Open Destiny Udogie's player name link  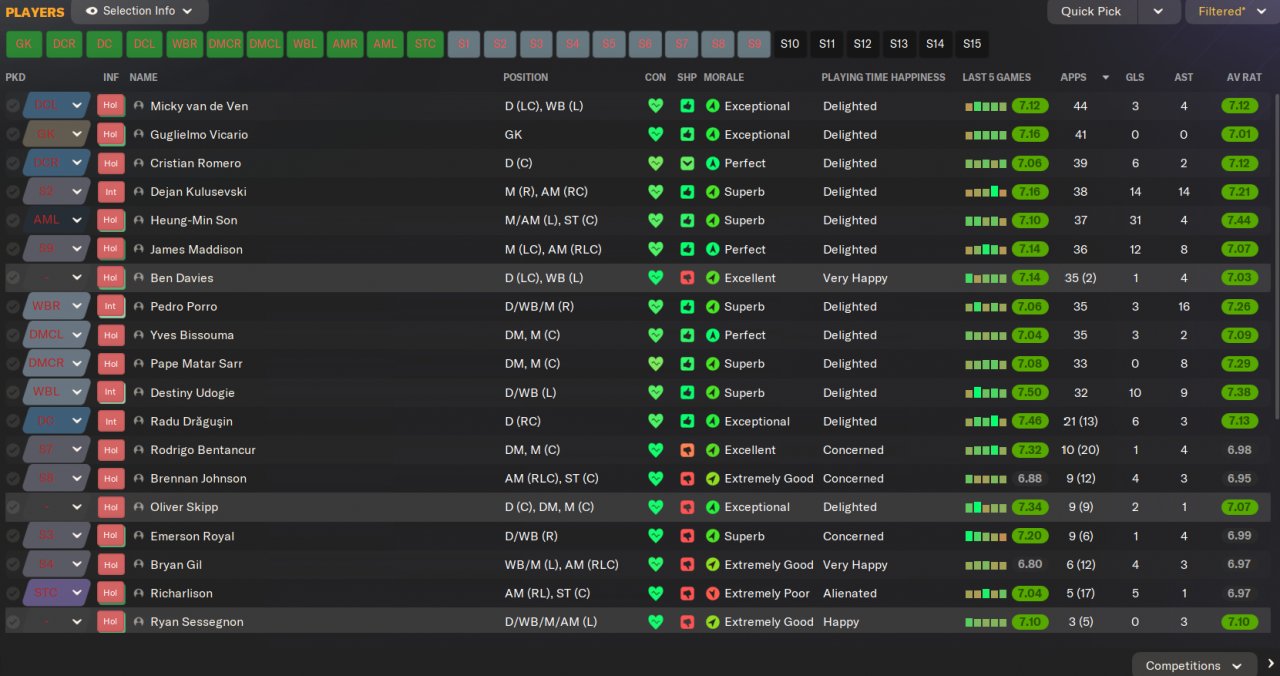point(193,393)
